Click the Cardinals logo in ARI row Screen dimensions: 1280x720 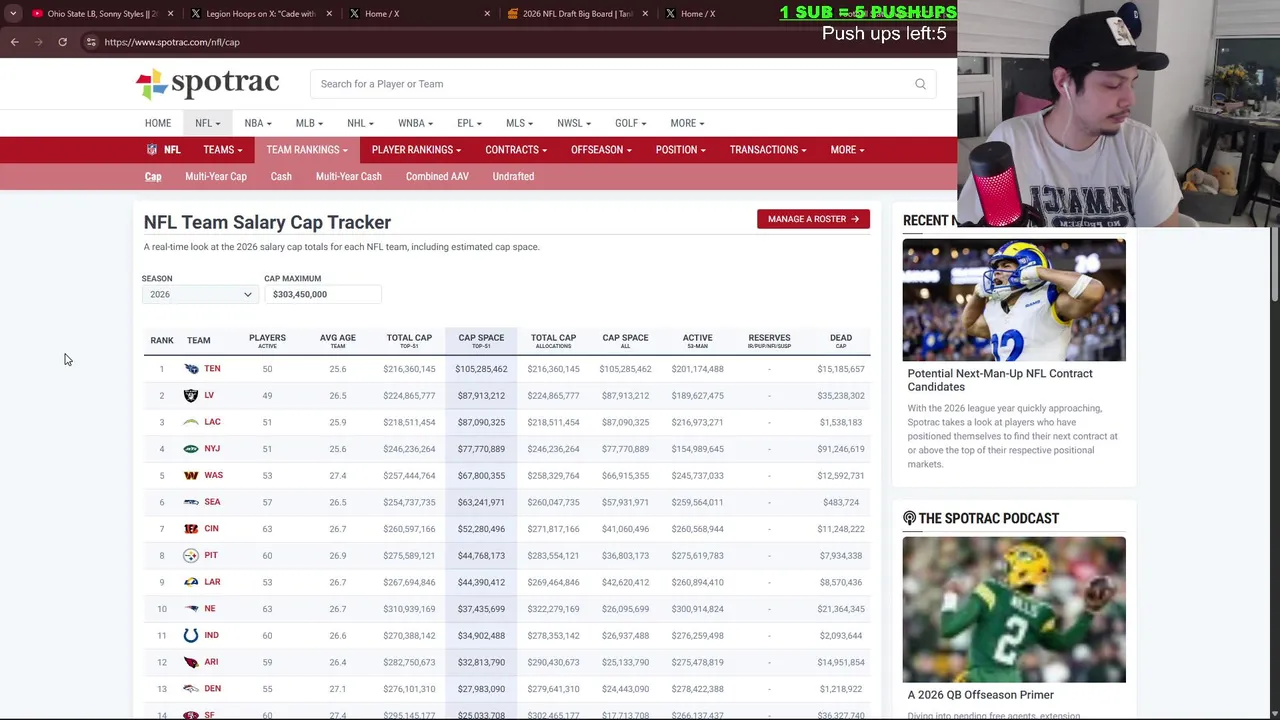(191, 662)
